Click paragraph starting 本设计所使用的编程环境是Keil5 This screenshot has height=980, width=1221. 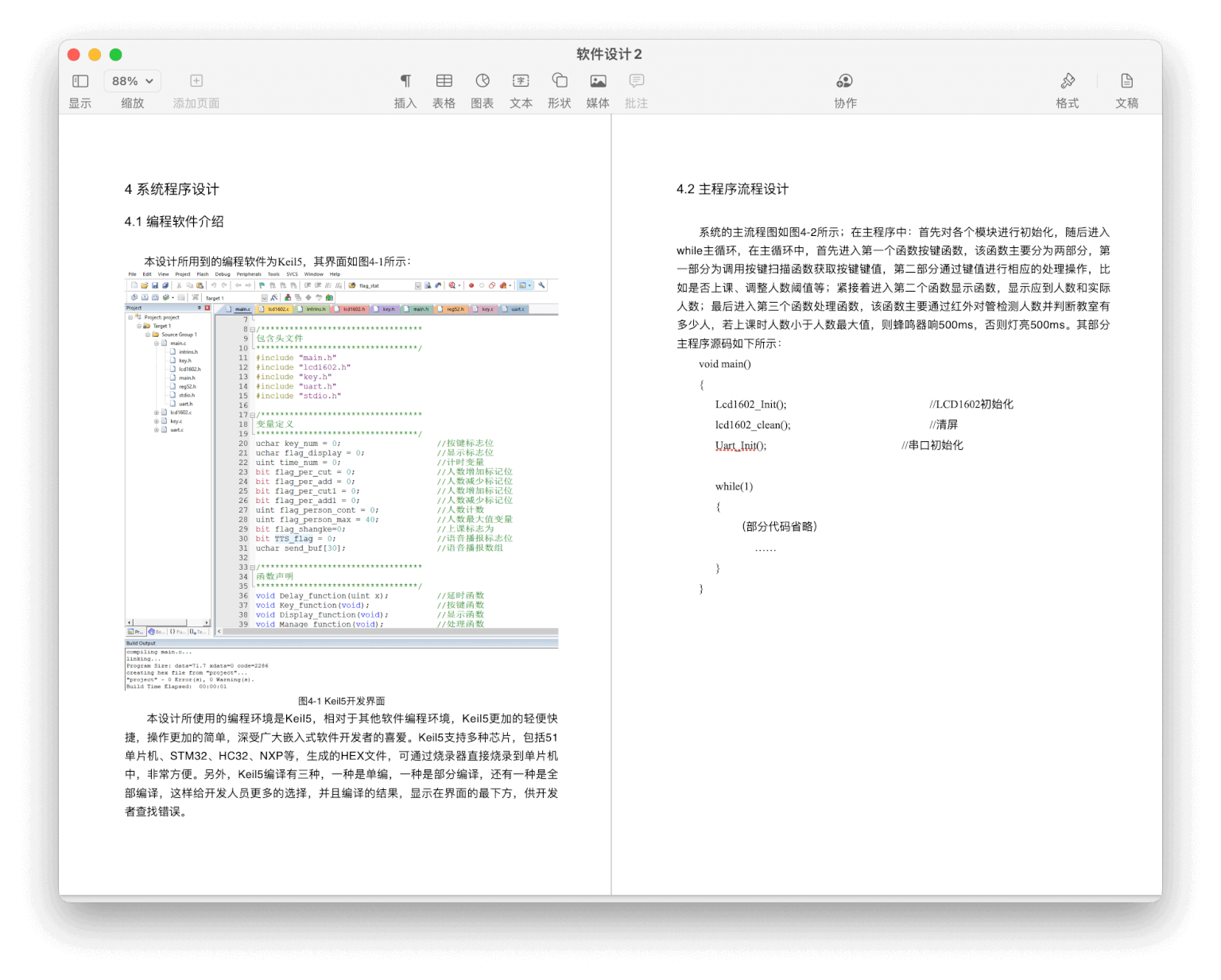(342, 765)
